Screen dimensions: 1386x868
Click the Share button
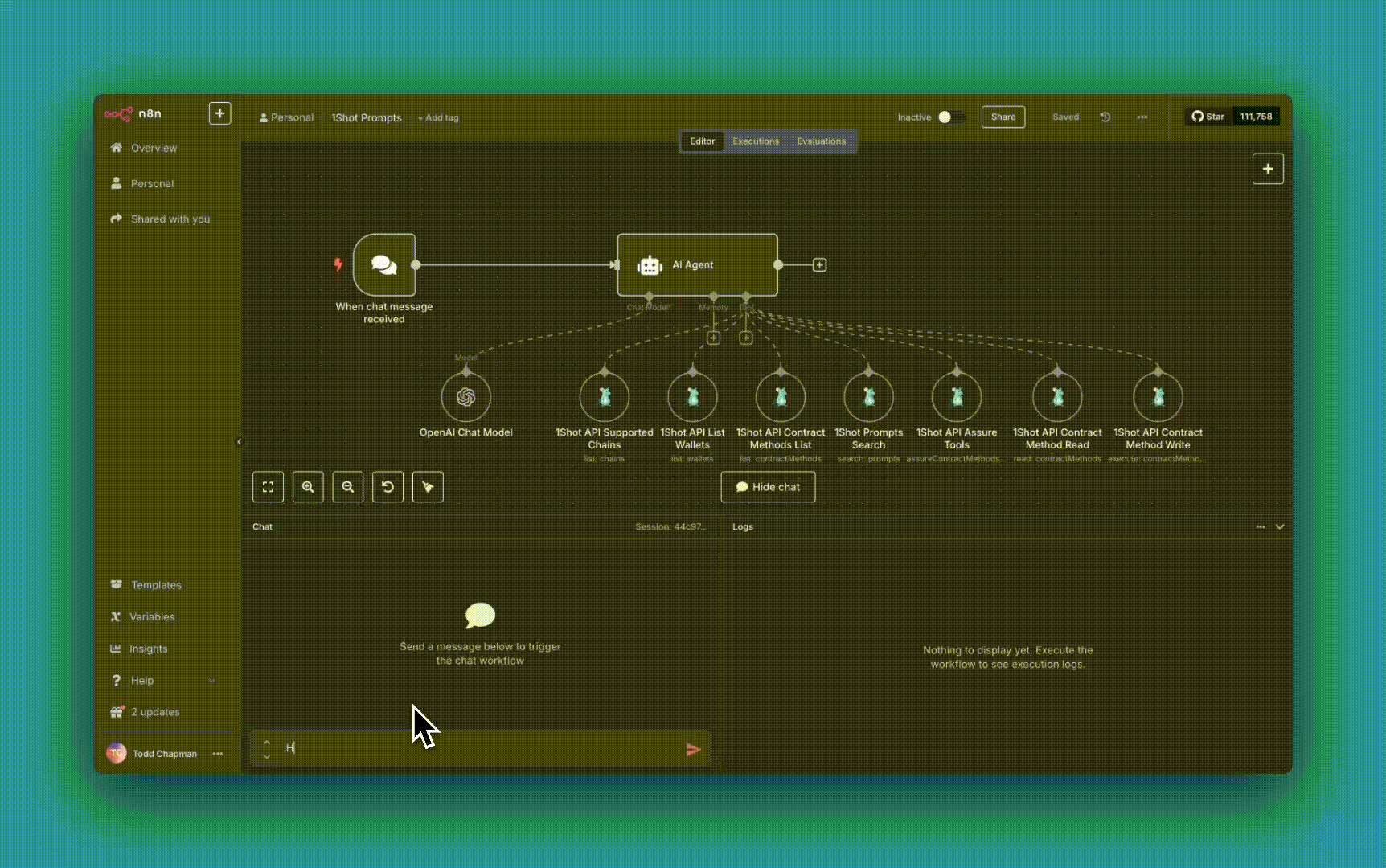tap(1003, 117)
